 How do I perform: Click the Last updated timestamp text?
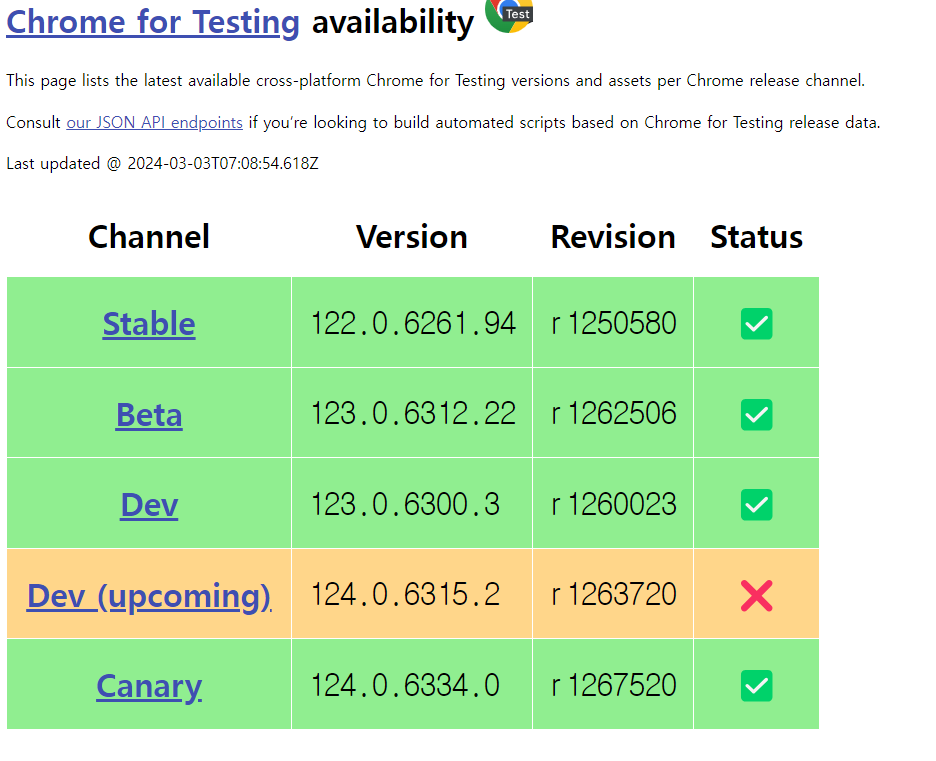[162, 164]
